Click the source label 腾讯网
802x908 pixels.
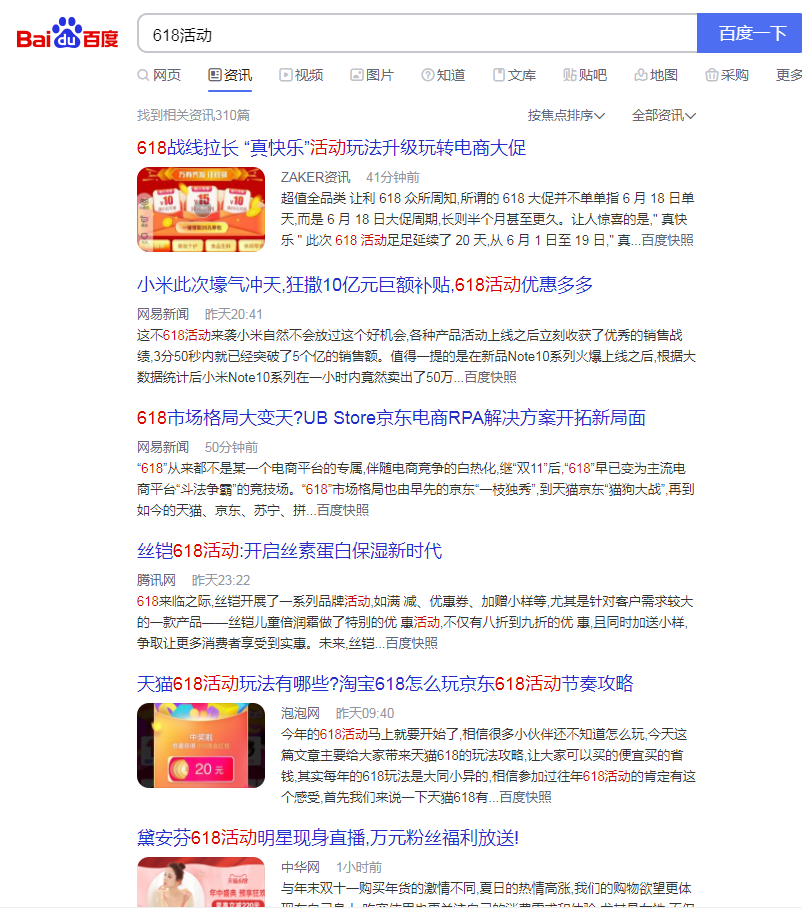tap(156, 580)
